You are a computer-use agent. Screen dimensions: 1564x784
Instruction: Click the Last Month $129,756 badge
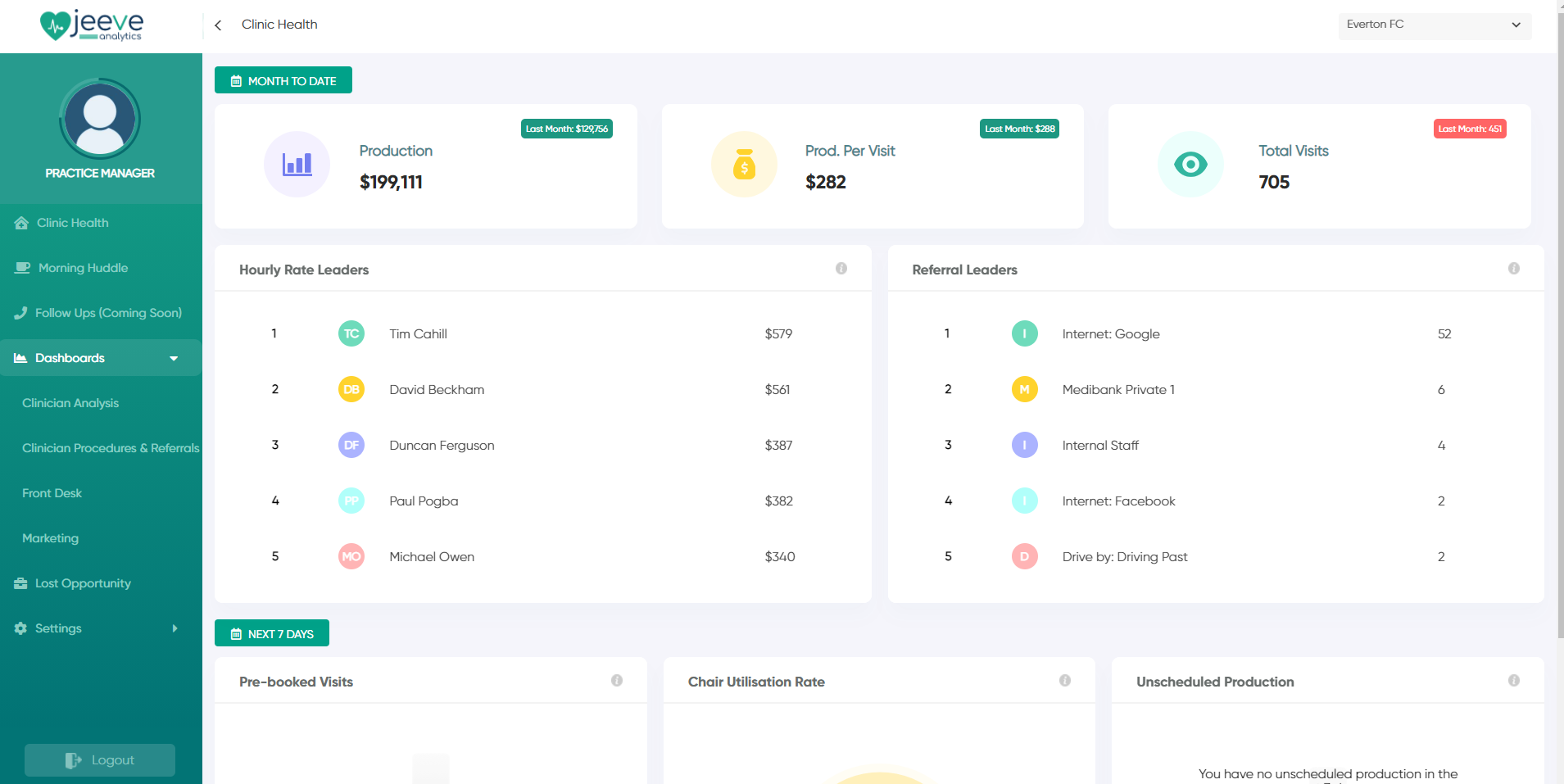tap(567, 129)
